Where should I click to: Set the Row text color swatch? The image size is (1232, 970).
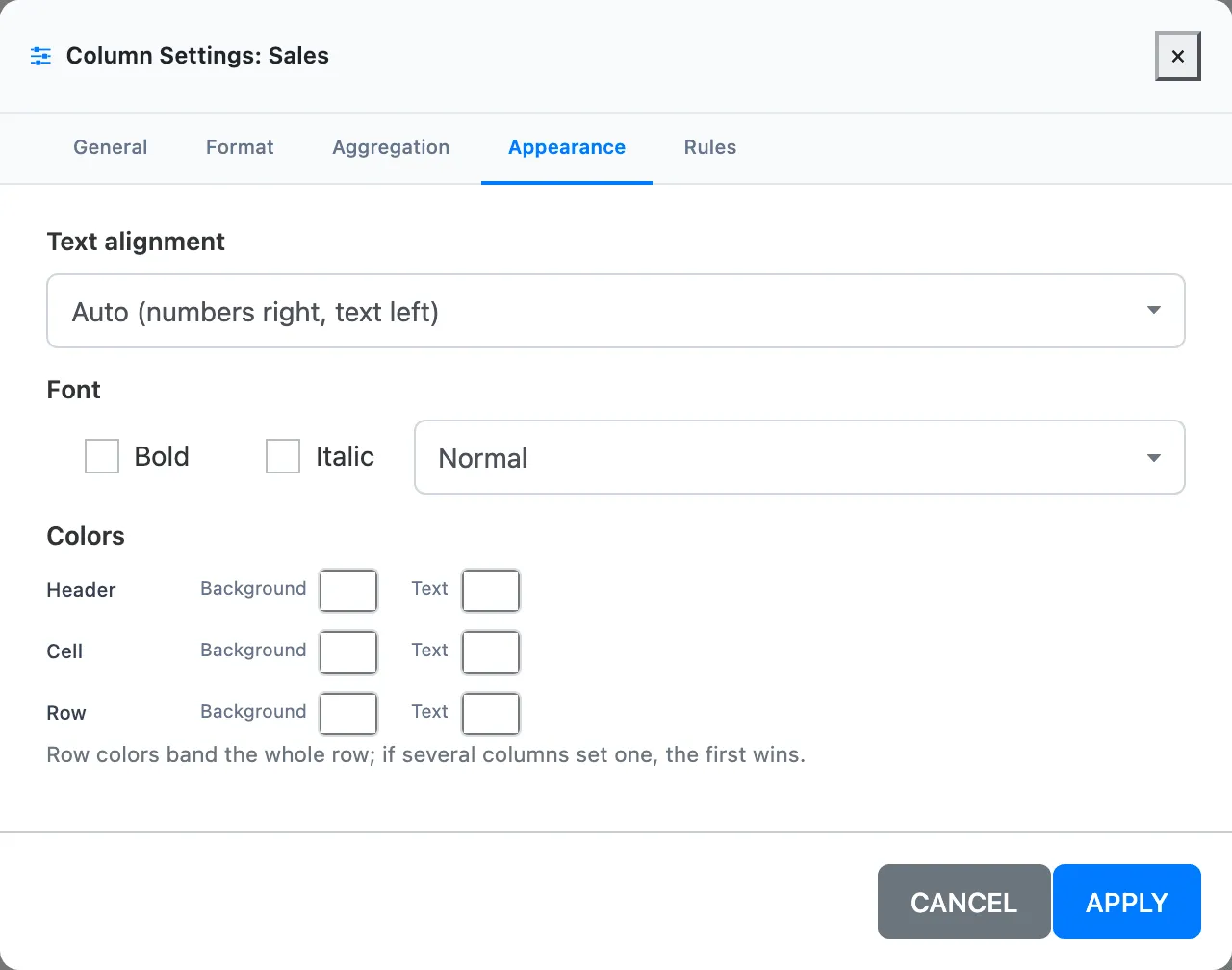click(x=491, y=714)
